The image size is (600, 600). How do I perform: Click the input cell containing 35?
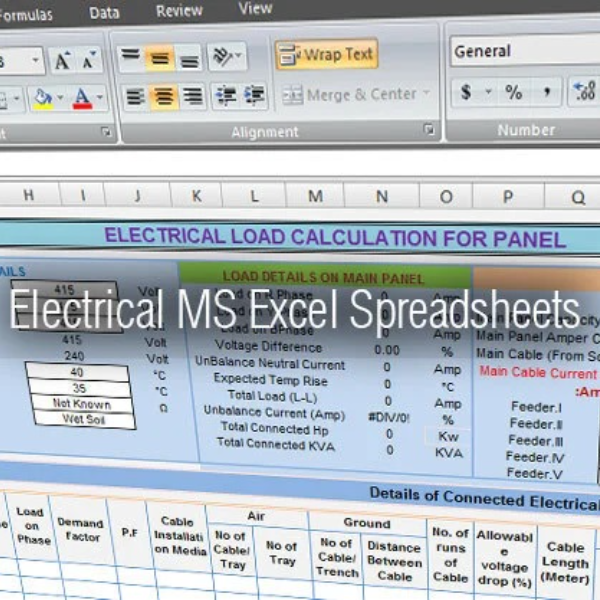[79, 388]
